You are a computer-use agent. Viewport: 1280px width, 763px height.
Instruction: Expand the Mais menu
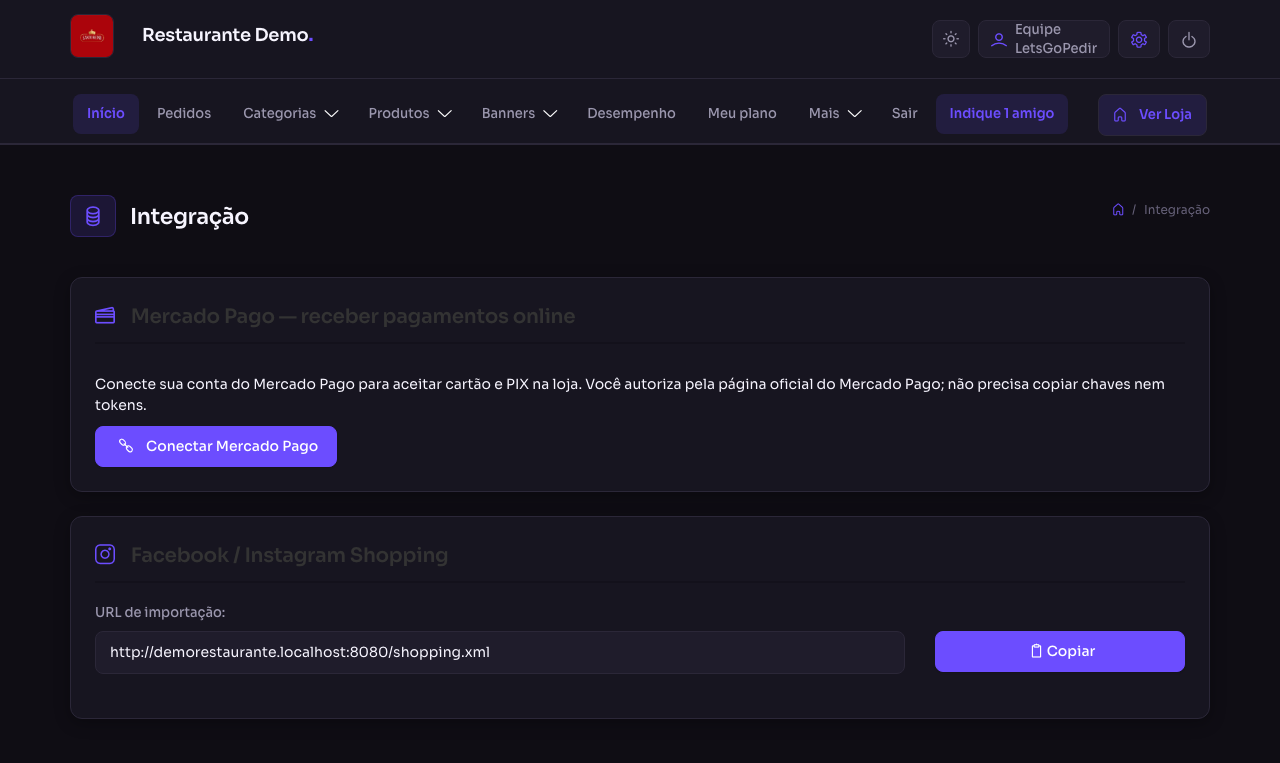835,113
